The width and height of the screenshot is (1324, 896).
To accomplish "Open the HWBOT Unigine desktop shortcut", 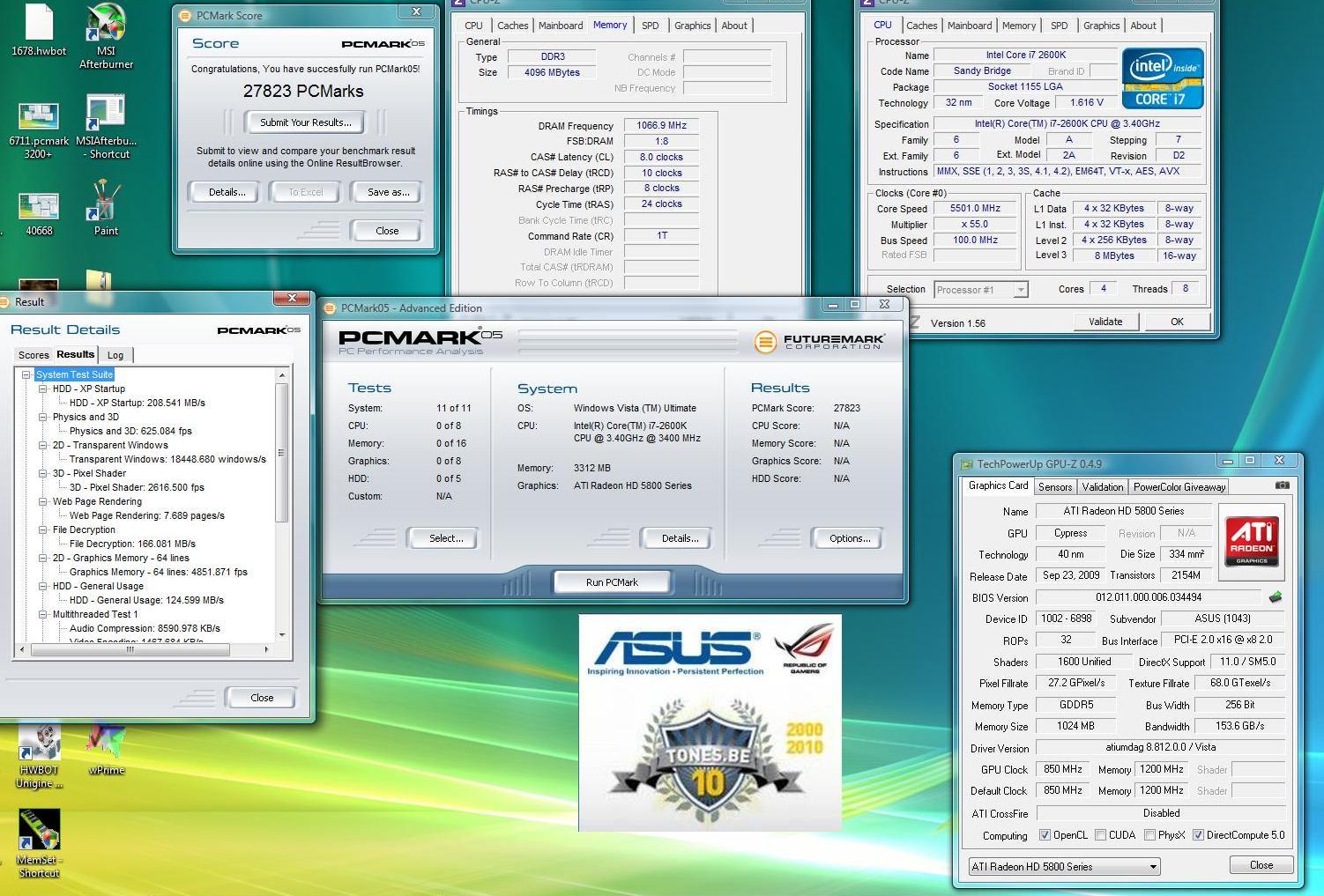I will pyautogui.click(x=39, y=757).
